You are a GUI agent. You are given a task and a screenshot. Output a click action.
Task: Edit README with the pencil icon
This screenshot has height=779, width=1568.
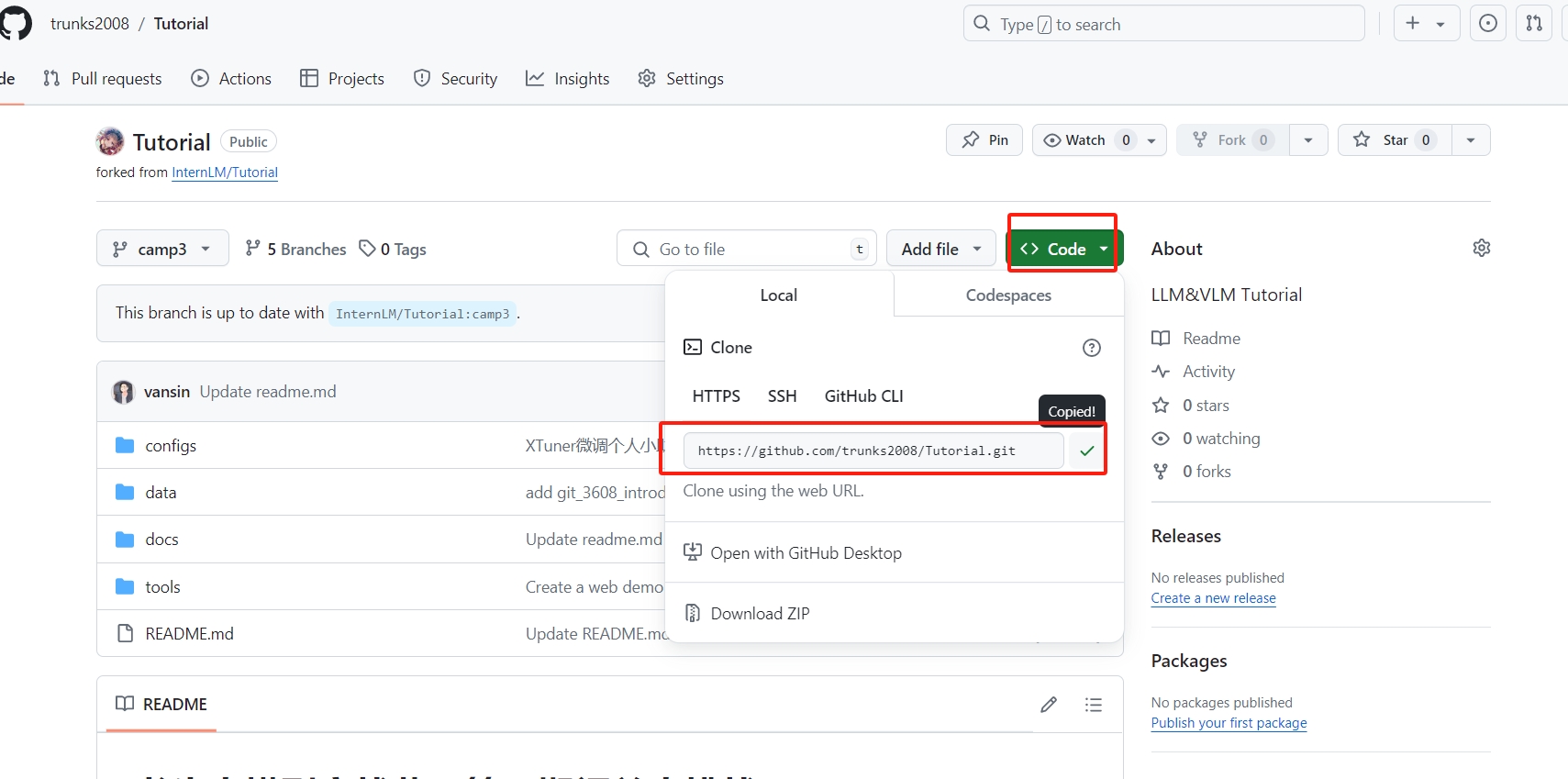pos(1049,705)
